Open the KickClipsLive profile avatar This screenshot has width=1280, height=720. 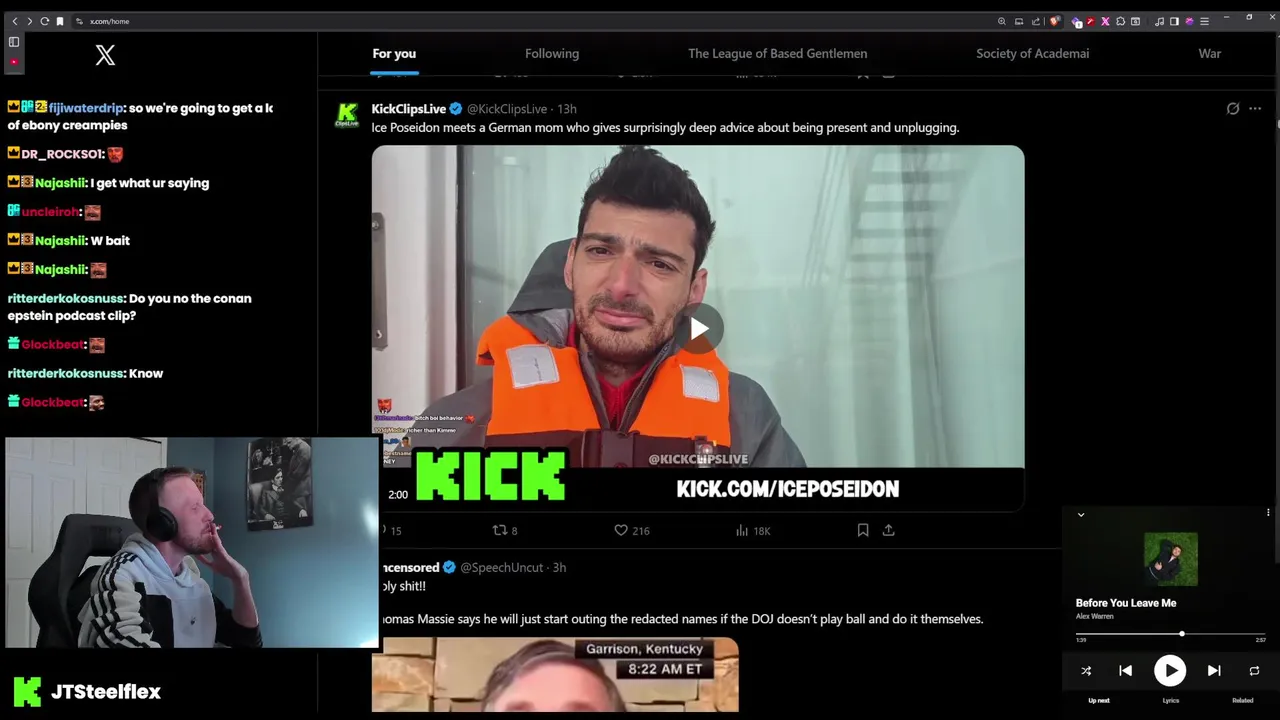(x=347, y=115)
